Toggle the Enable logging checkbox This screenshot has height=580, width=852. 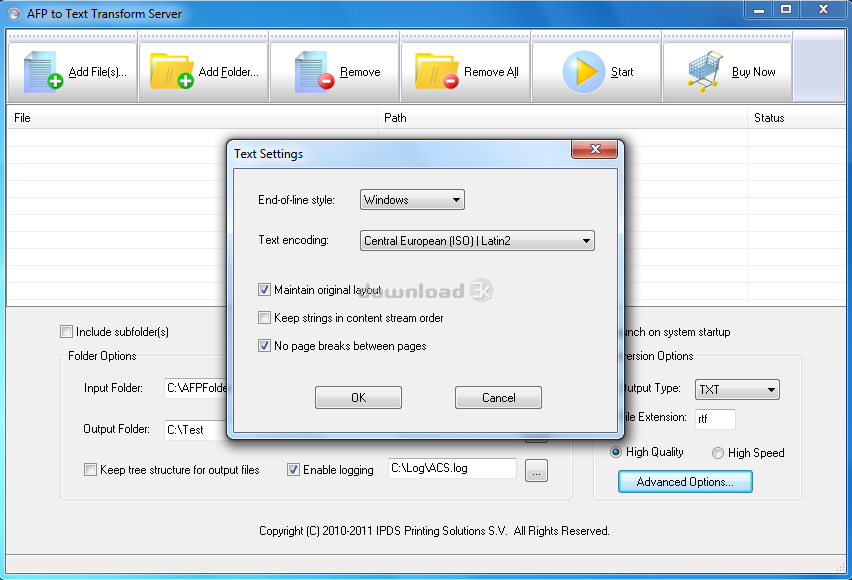point(293,470)
